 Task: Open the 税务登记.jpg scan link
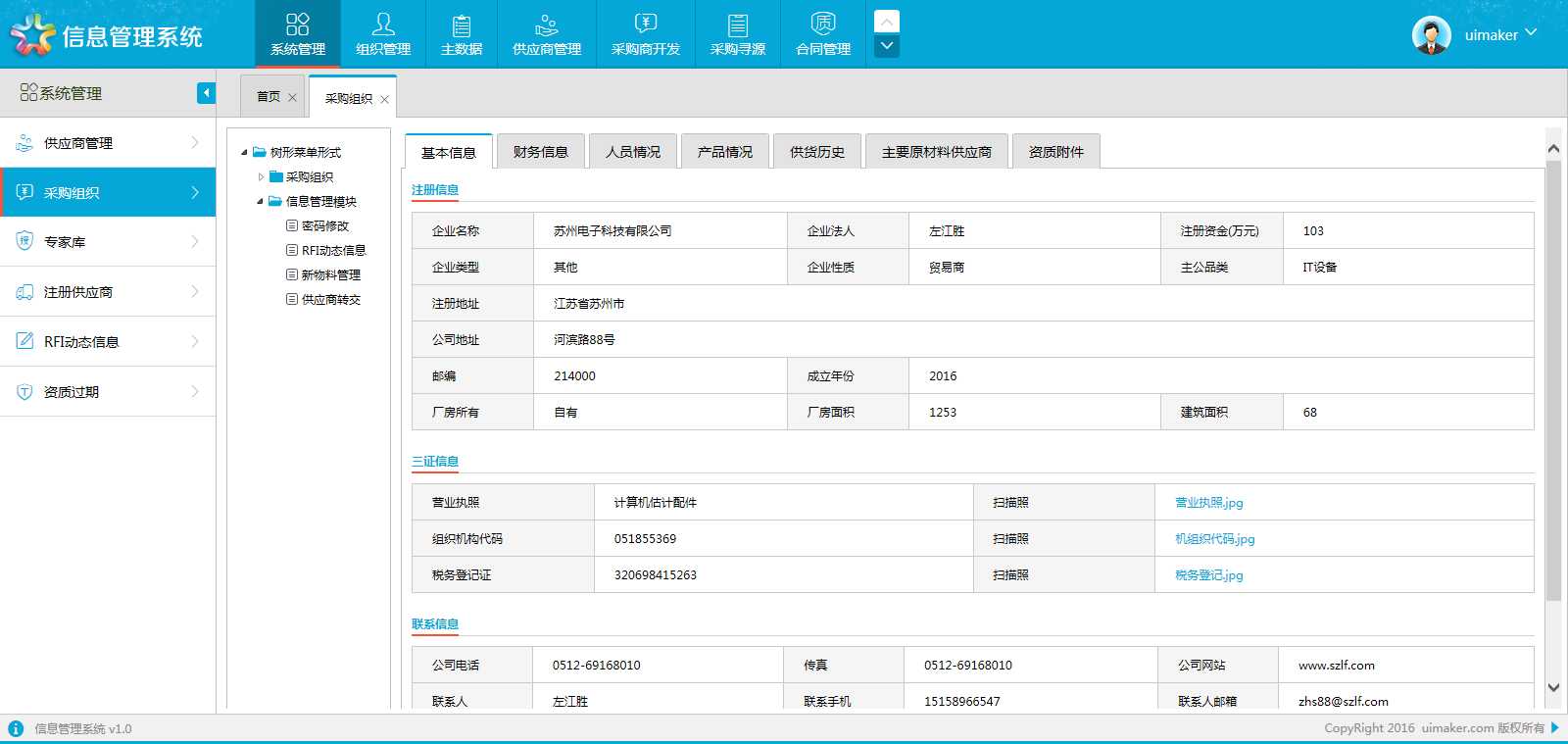click(x=1209, y=575)
